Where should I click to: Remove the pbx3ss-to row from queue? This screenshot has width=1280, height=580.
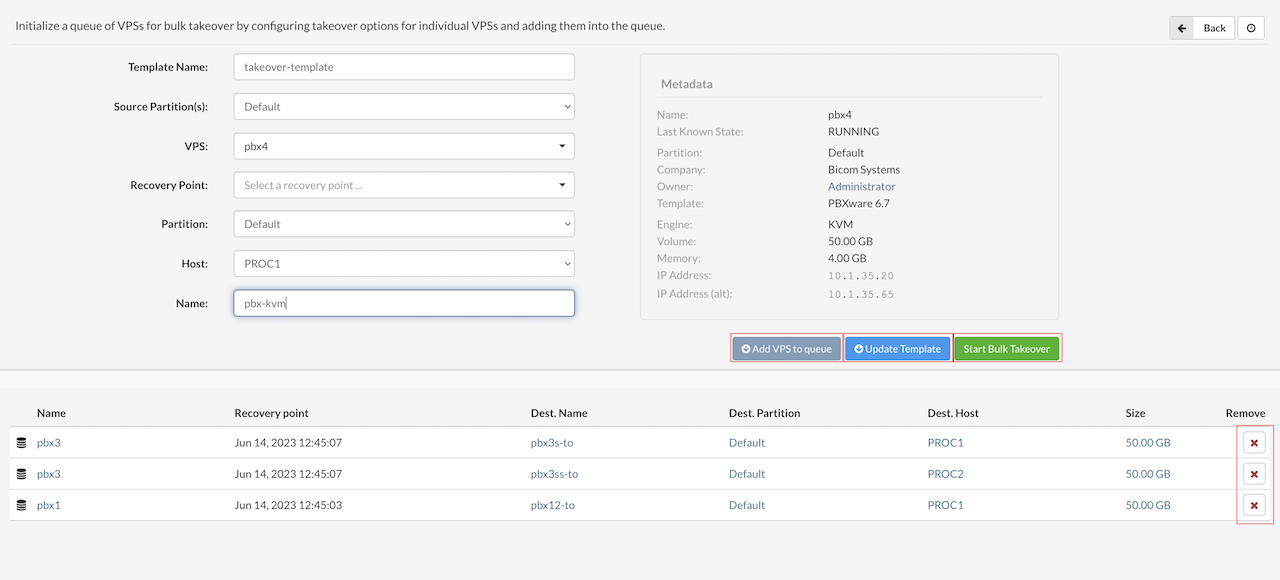(1254, 474)
